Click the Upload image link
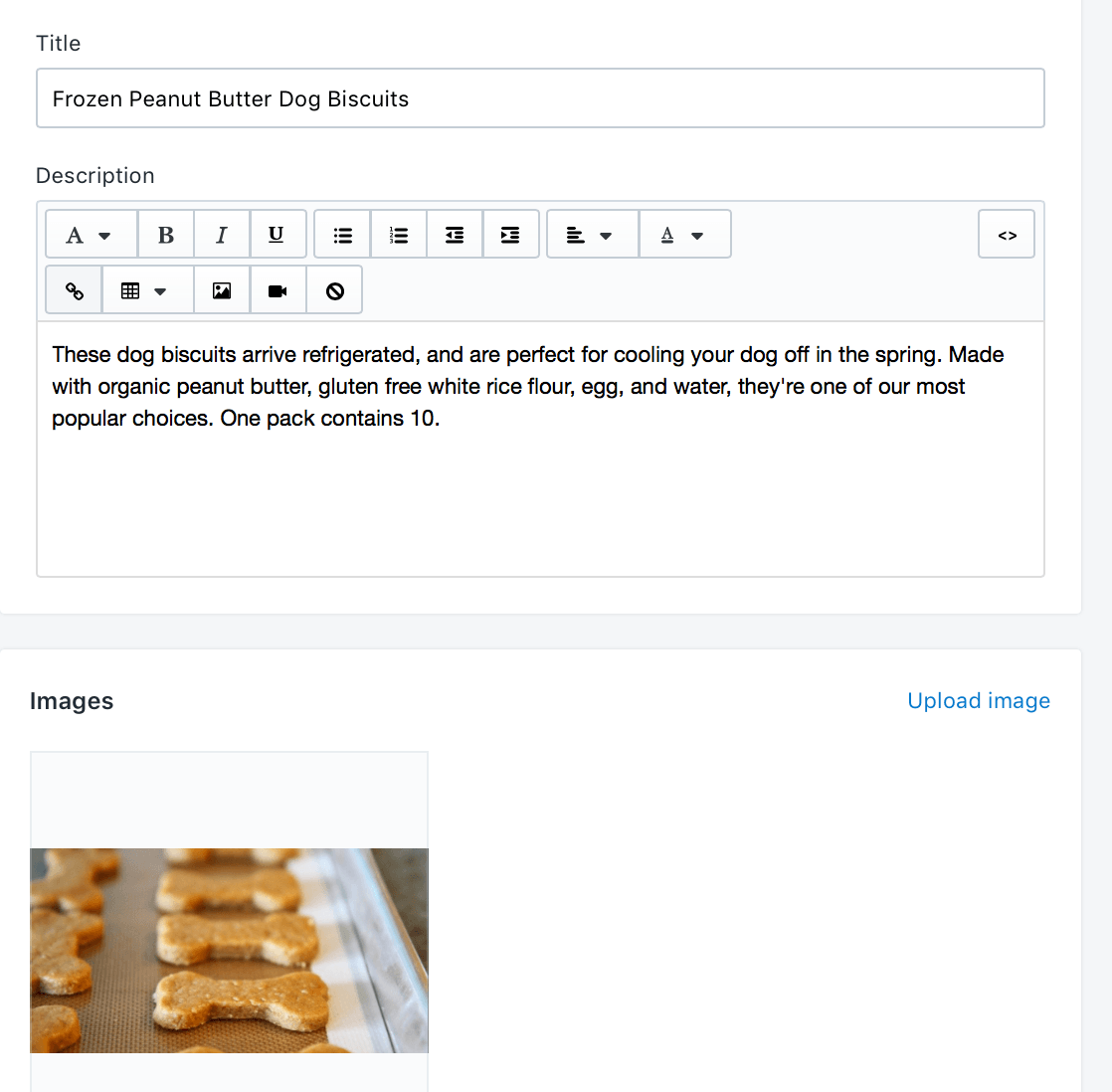This screenshot has width=1112, height=1092. tap(979, 700)
